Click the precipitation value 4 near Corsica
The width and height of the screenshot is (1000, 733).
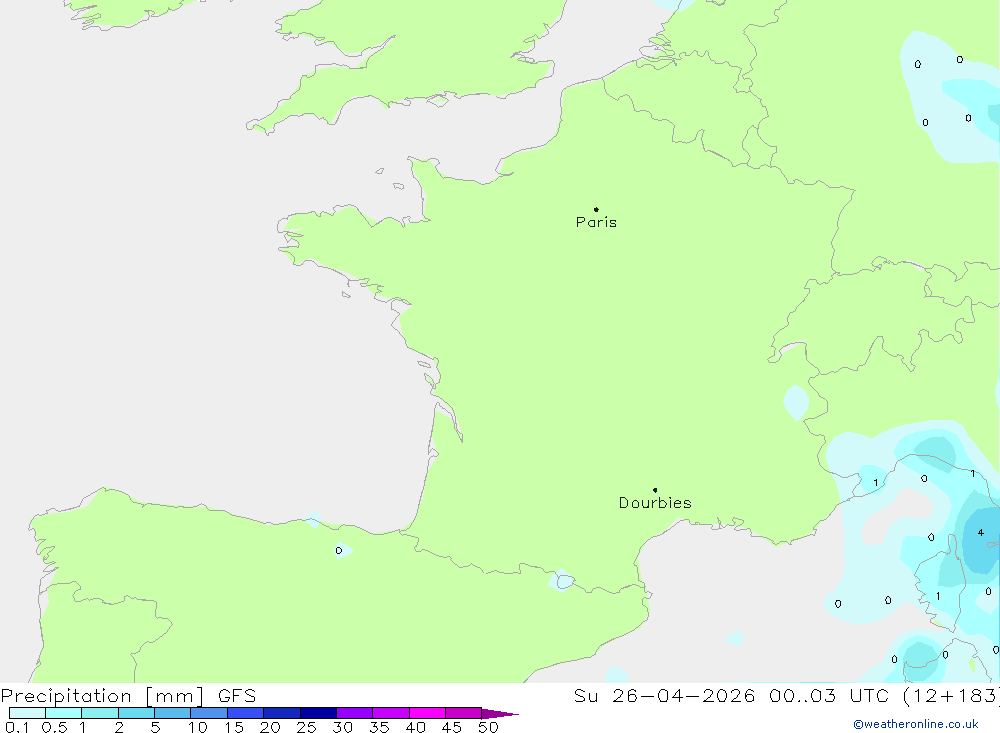(980, 533)
